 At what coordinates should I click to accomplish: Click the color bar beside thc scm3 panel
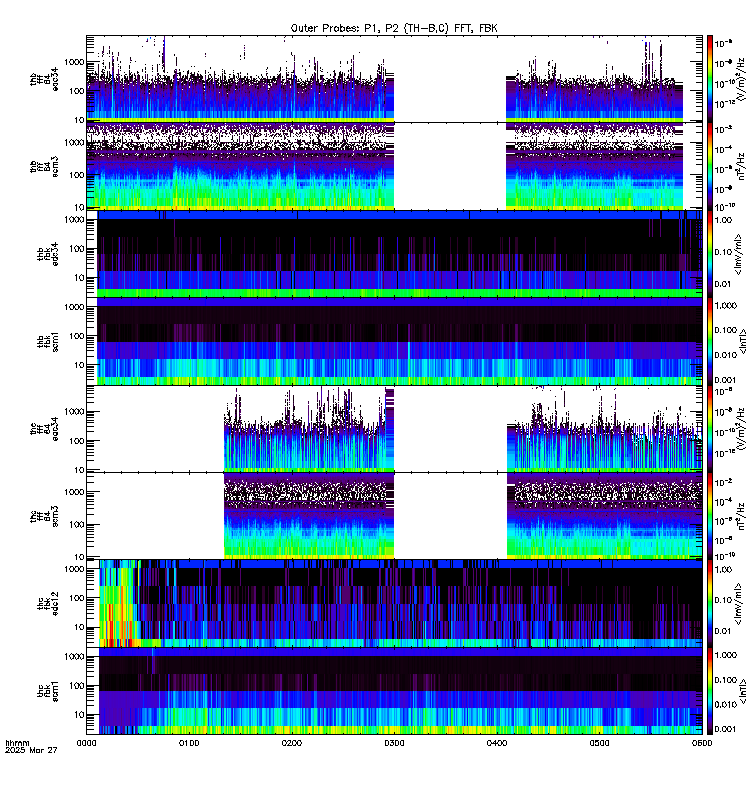(710, 516)
